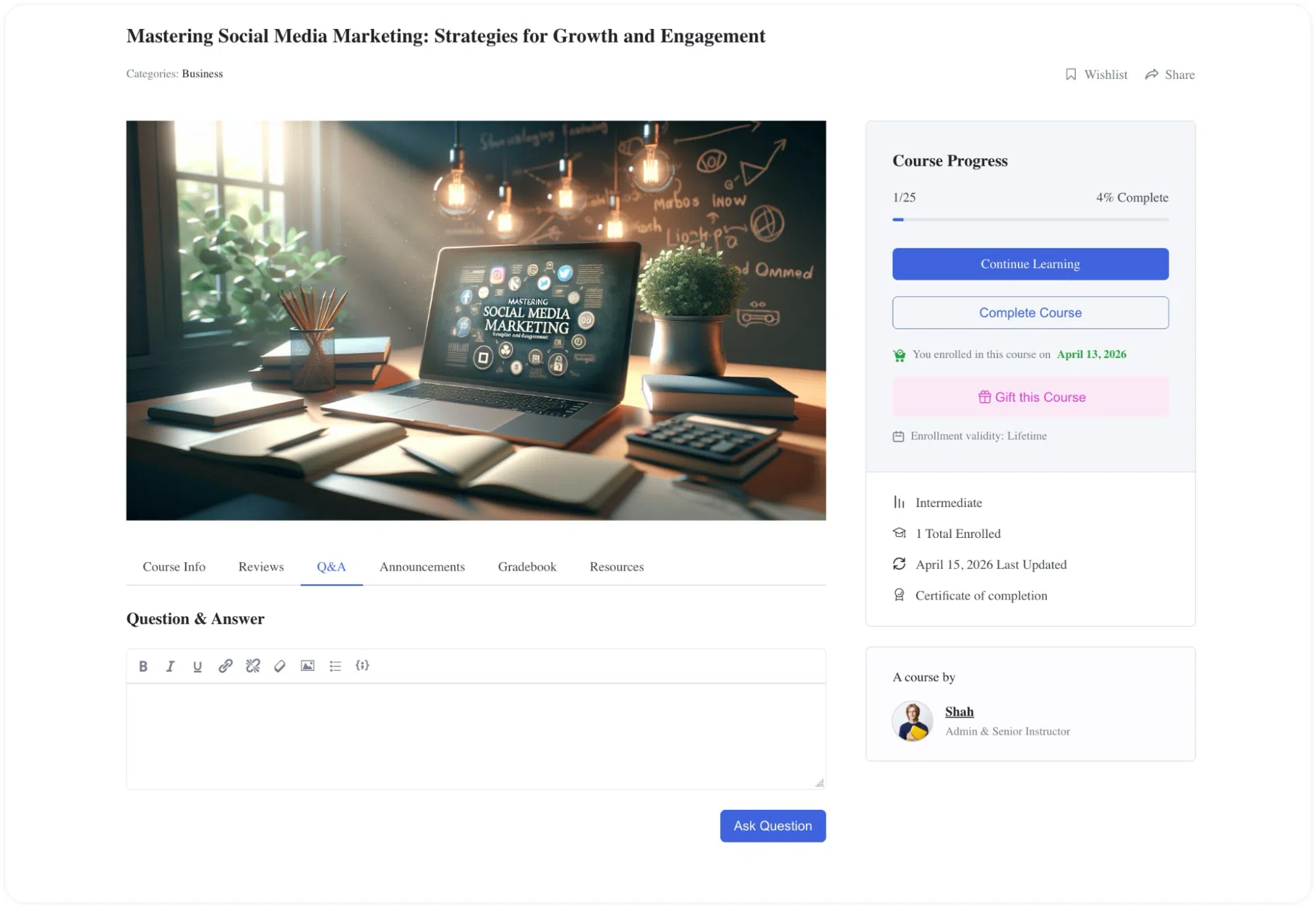
Task: Switch to the Reviews tab
Action: click(x=261, y=567)
